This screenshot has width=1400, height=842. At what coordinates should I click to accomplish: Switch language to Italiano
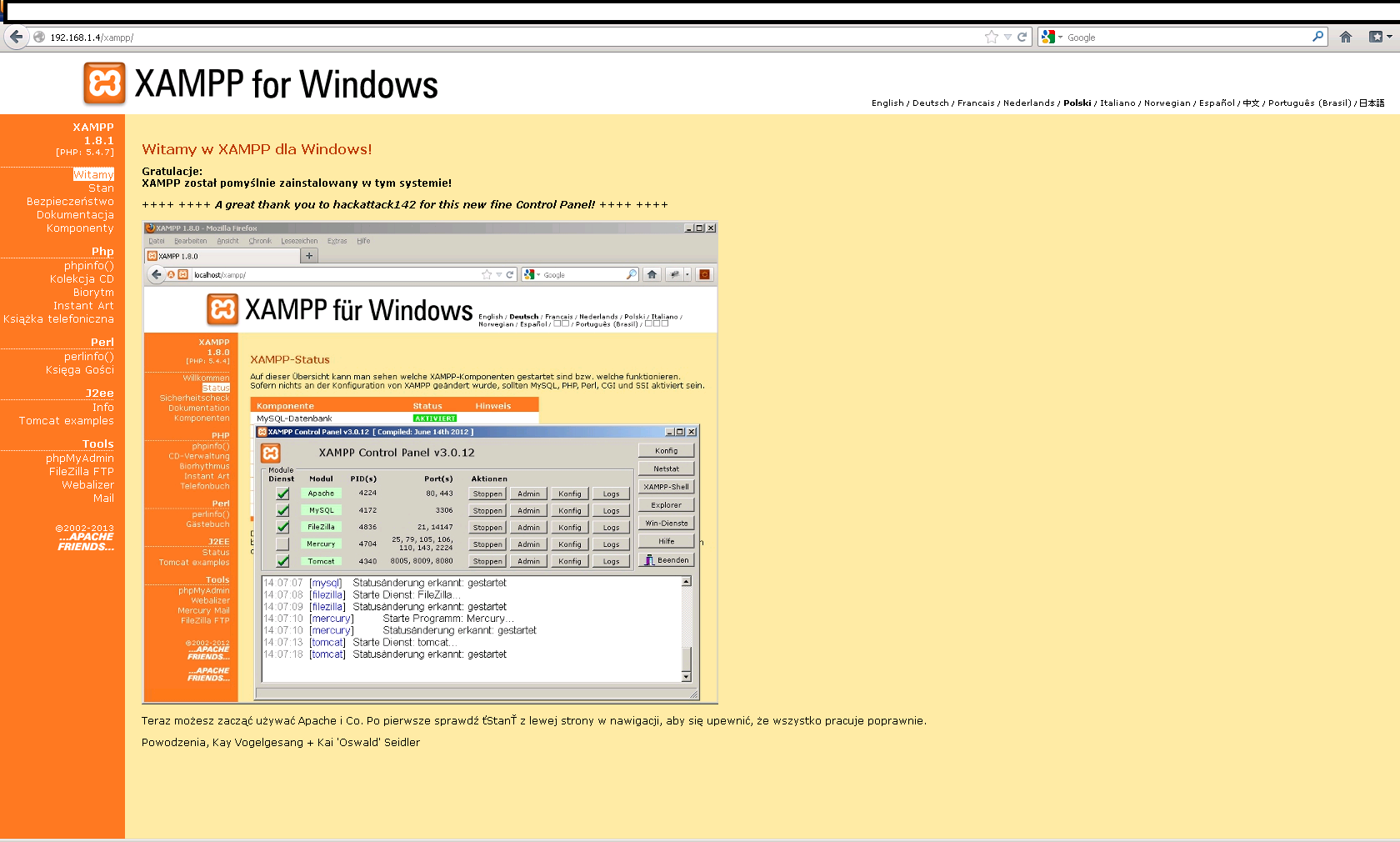coord(1117,103)
